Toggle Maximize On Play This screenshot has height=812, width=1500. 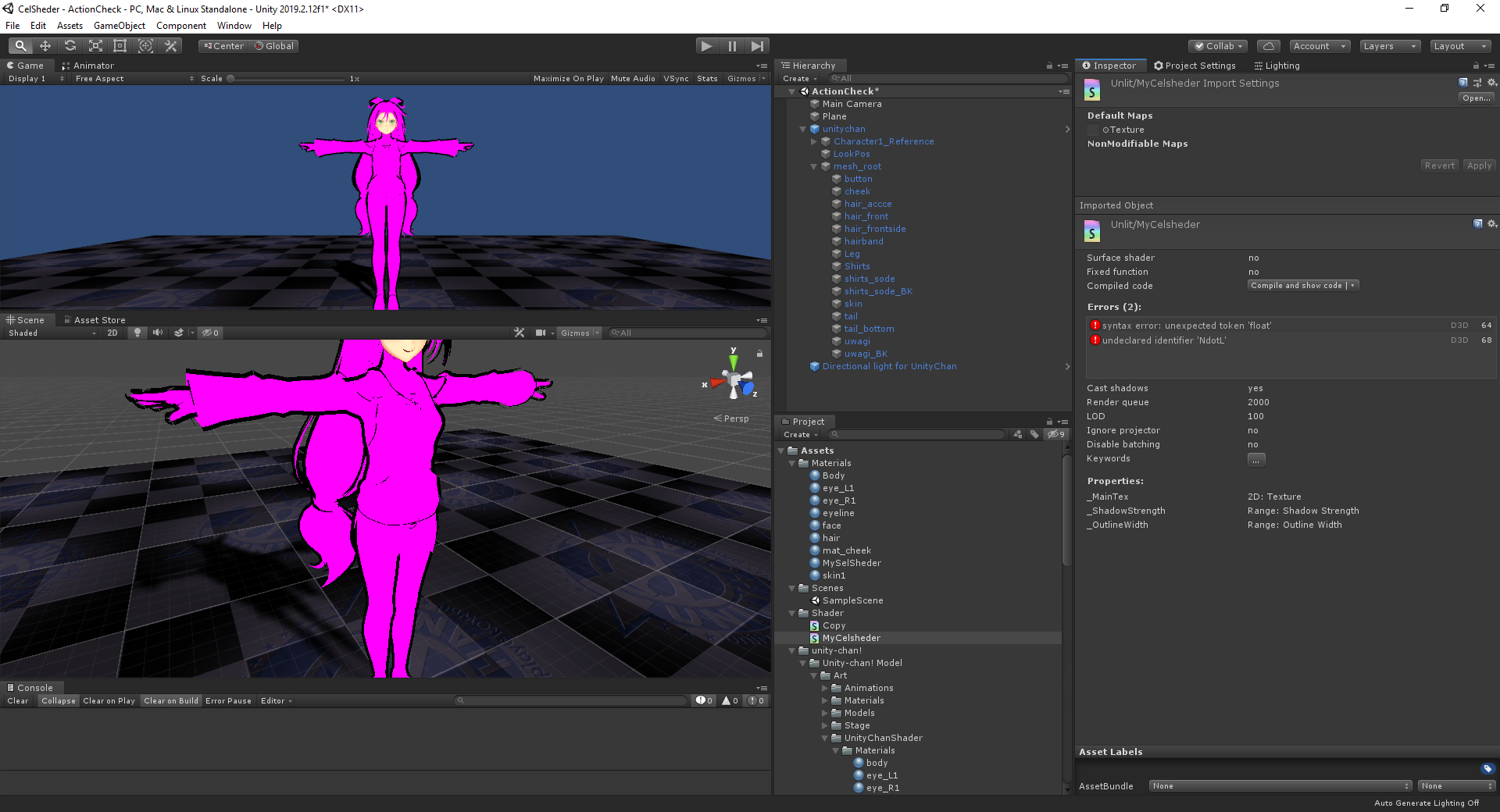click(x=569, y=79)
